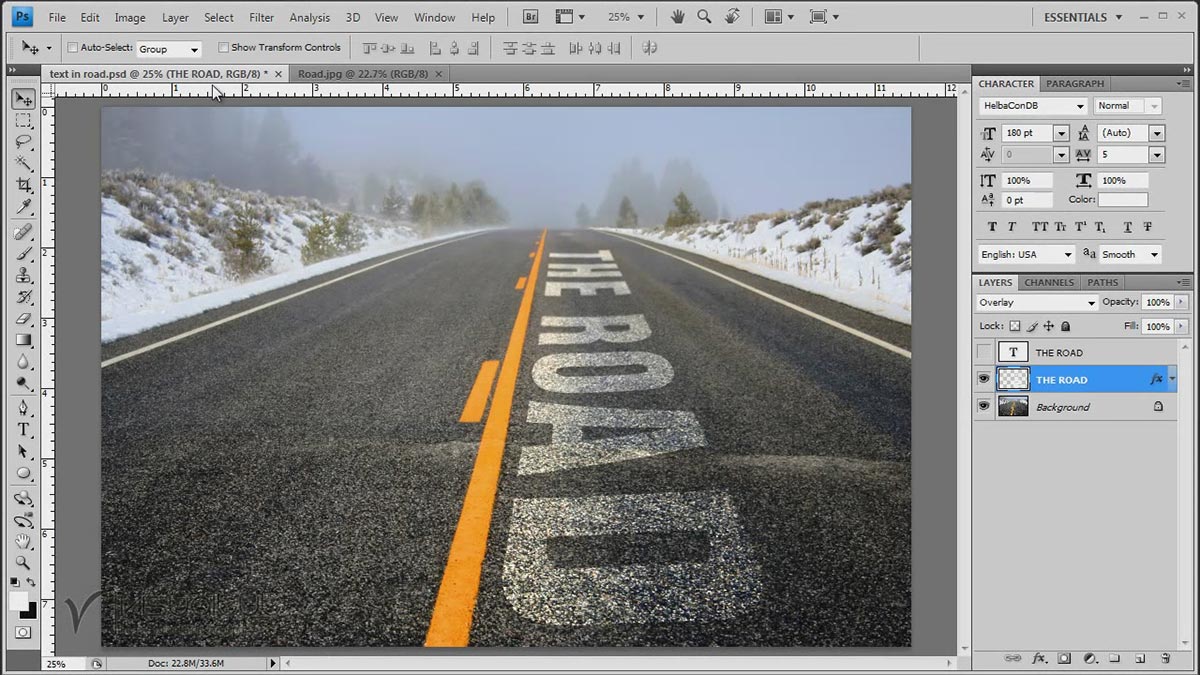This screenshot has width=1200, height=675.
Task: Enable Show Transform Controls
Action: [x=222, y=47]
